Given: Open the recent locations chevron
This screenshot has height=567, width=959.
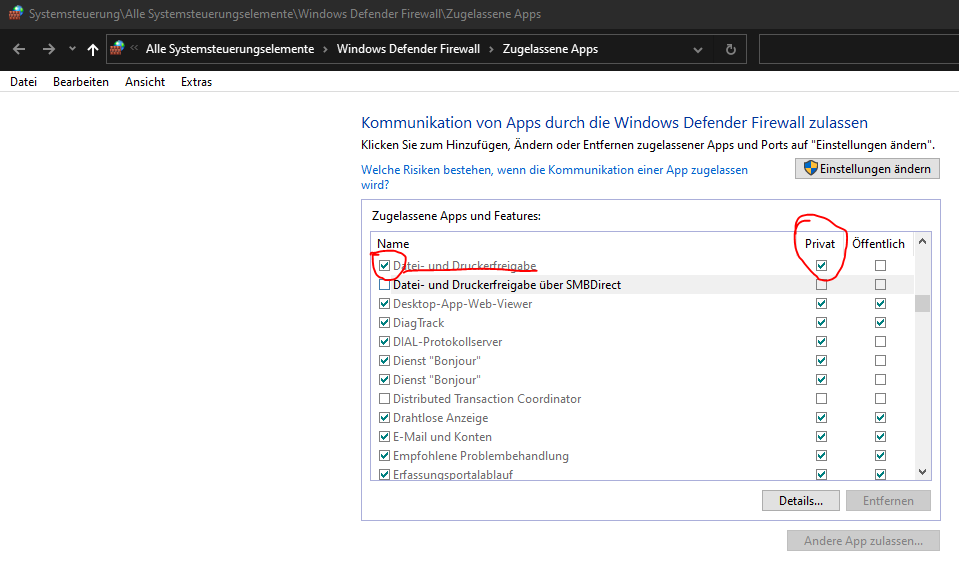Looking at the screenshot, I should tap(72, 49).
